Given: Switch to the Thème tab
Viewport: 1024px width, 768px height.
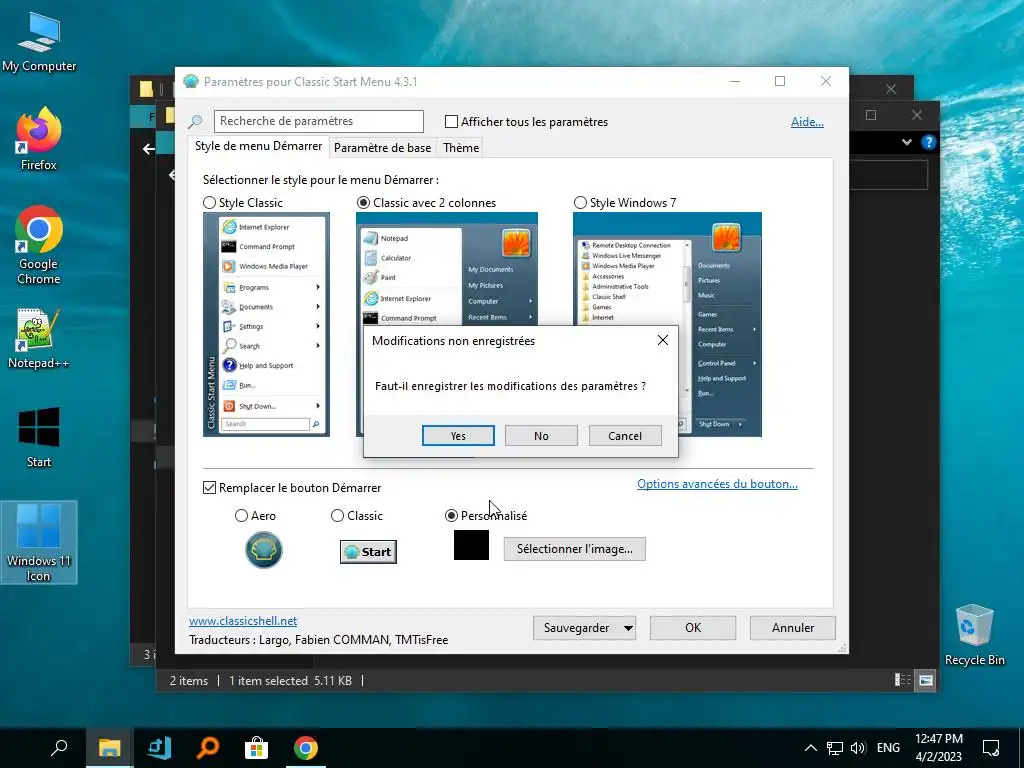Looking at the screenshot, I should pos(461,148).
